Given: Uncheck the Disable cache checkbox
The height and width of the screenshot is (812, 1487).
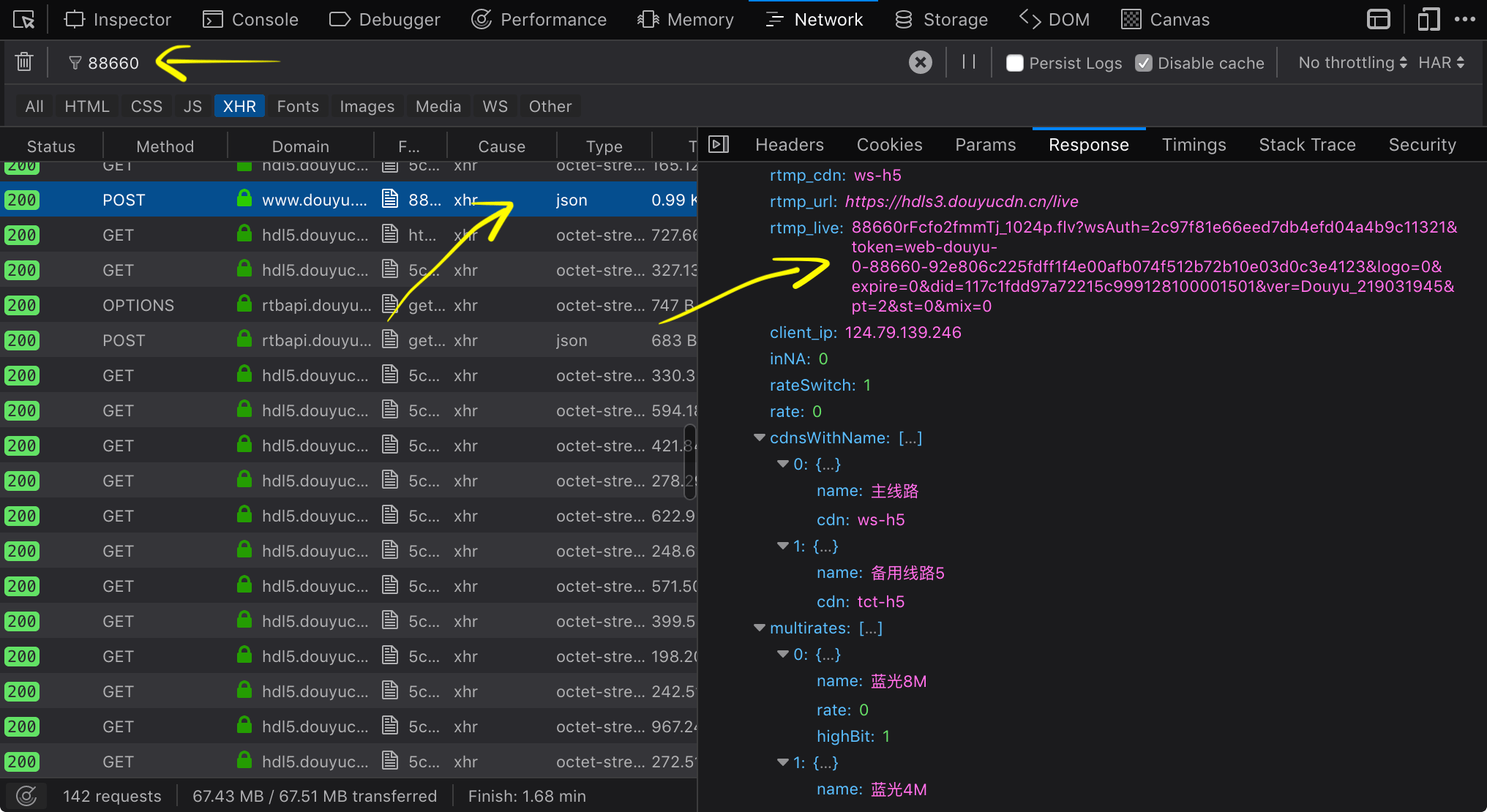Looking at the screenshot, I should [1143, 63].
